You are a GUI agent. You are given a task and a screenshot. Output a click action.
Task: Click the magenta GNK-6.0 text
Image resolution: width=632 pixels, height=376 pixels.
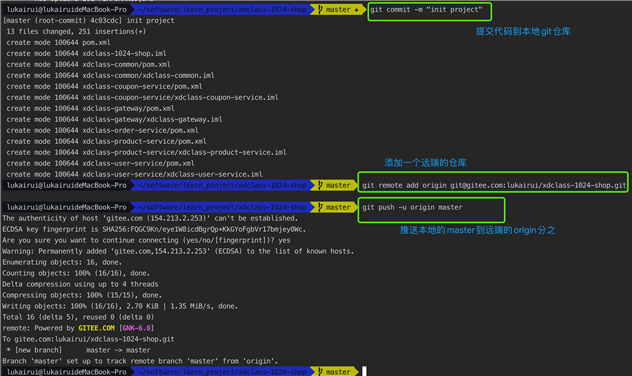click(x=136, y=328)
